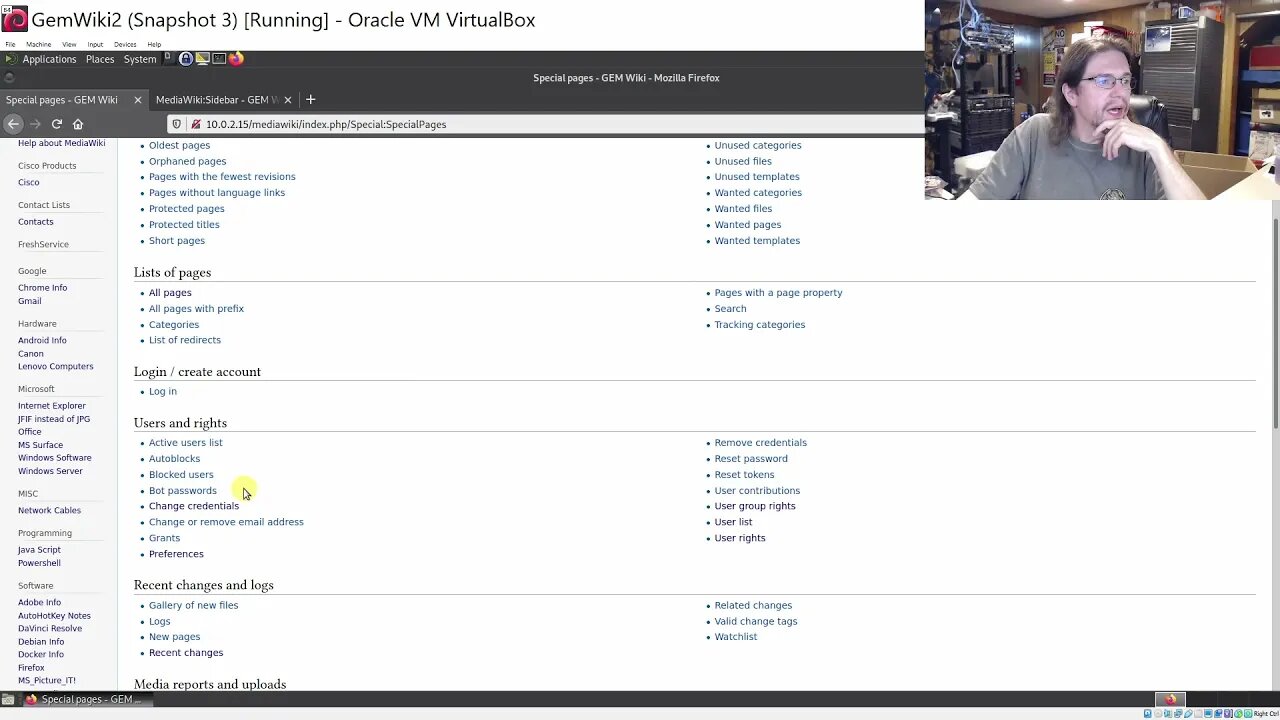
Task: Open the Places menu
Action: tap(100, 59)
